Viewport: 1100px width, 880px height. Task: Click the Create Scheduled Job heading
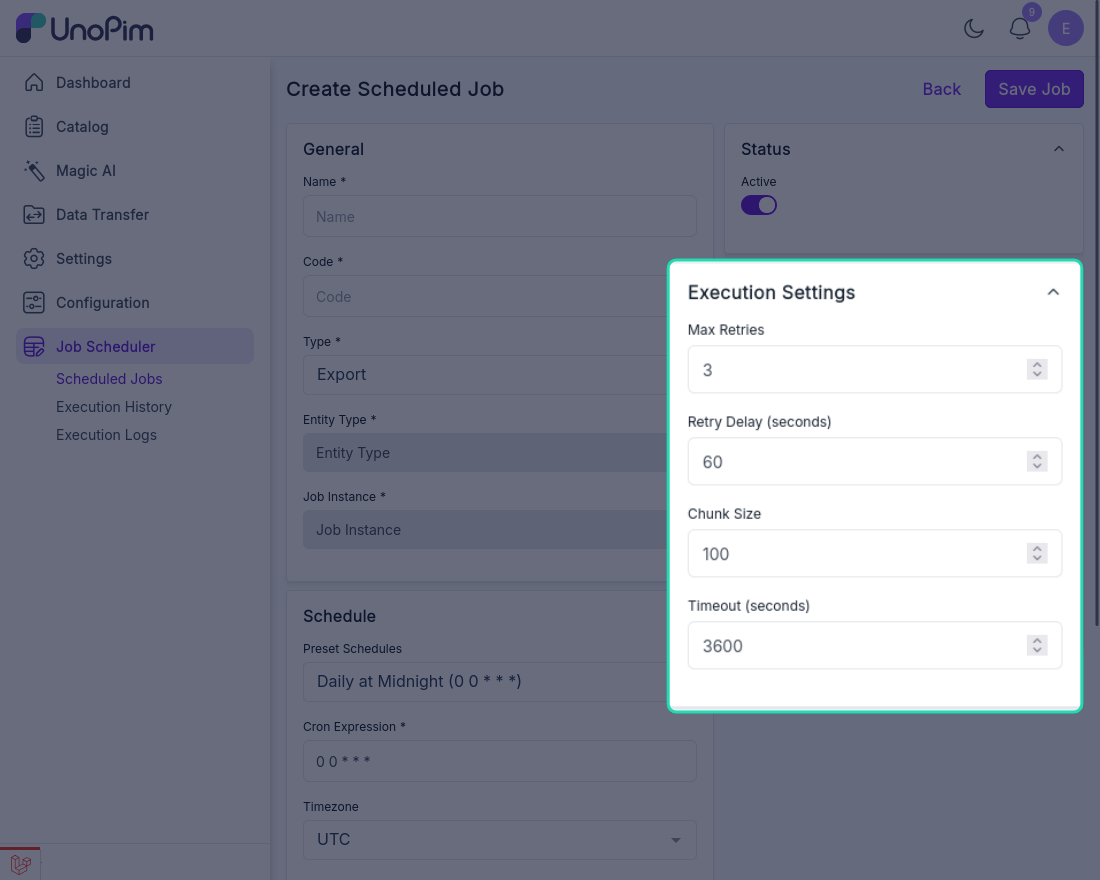pos(395,89)
